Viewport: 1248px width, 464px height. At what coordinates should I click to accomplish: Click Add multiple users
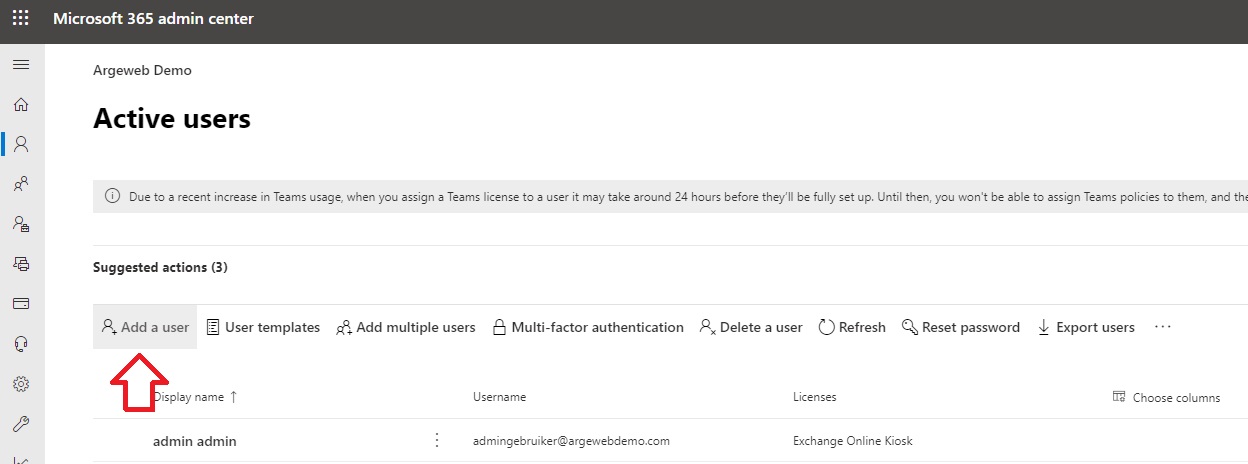pyautogui.click(x=406, y=327)
